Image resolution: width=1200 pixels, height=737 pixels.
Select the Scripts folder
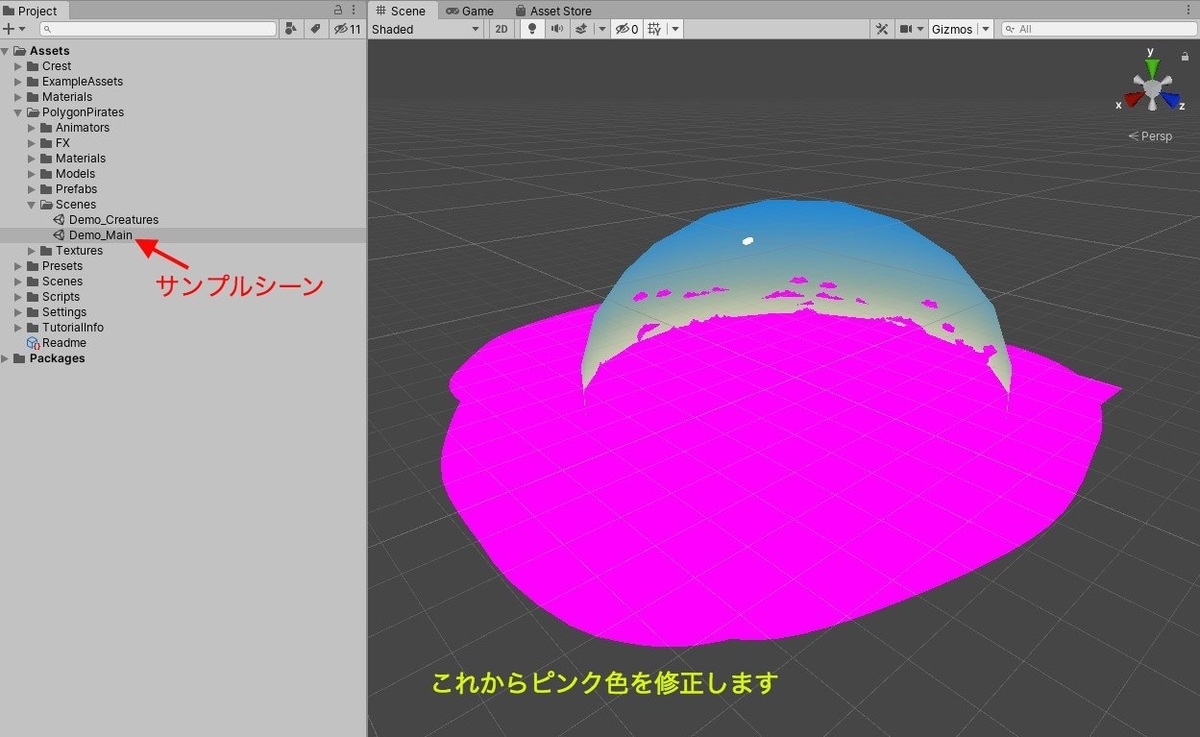click(x=61, y=297)
